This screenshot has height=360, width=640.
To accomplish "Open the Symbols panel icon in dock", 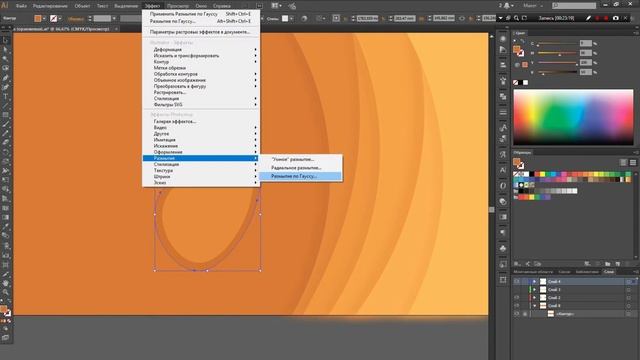I will (503, 248).
